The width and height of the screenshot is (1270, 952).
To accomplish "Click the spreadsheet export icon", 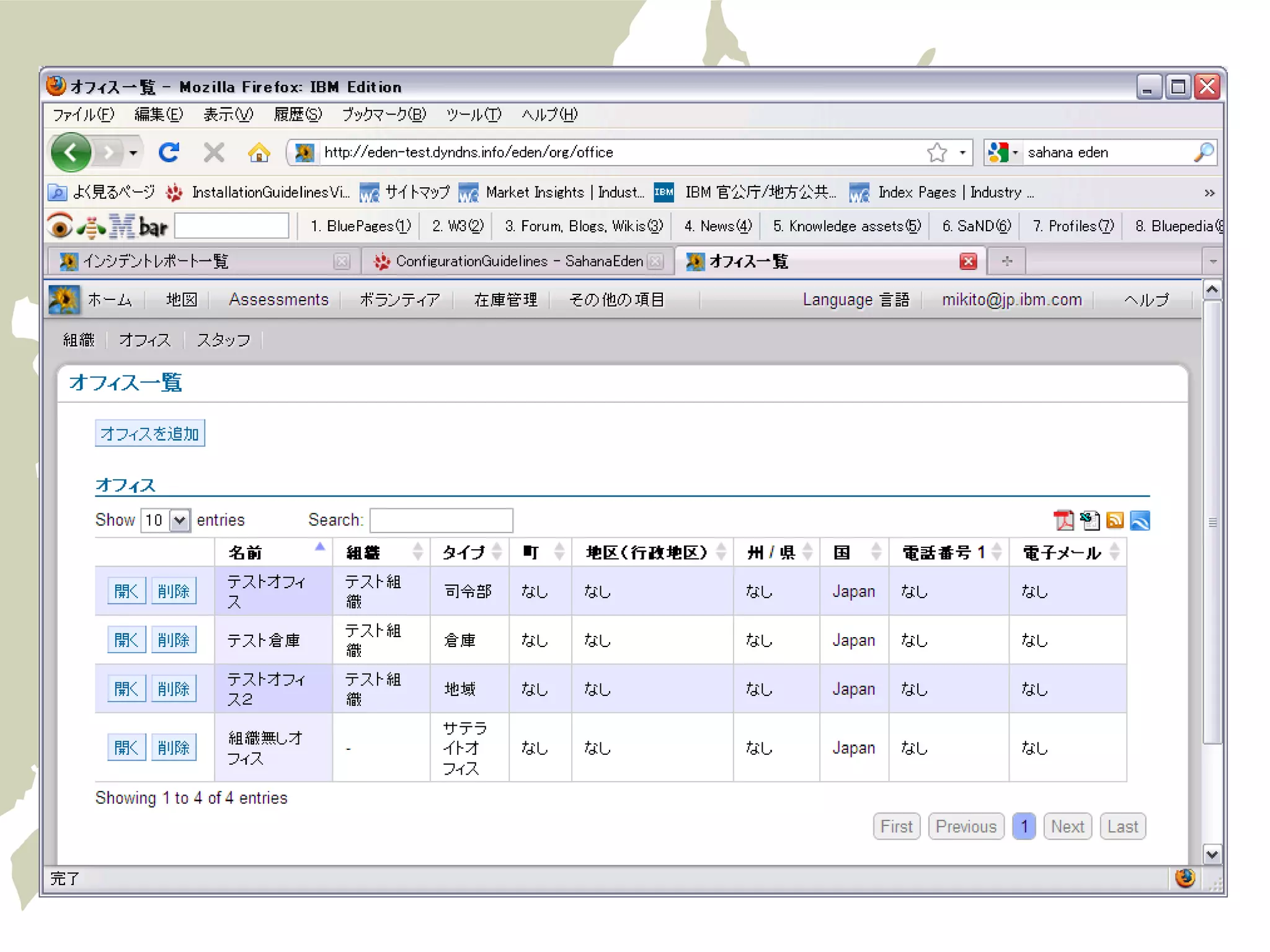I will coord(1090,521).
